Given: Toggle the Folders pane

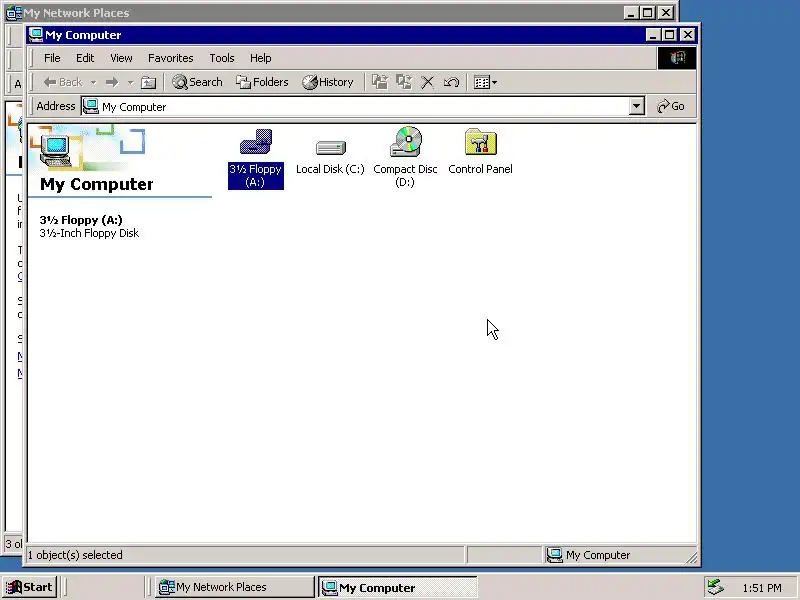Looking at the screenshot, I should pos(262,82).
